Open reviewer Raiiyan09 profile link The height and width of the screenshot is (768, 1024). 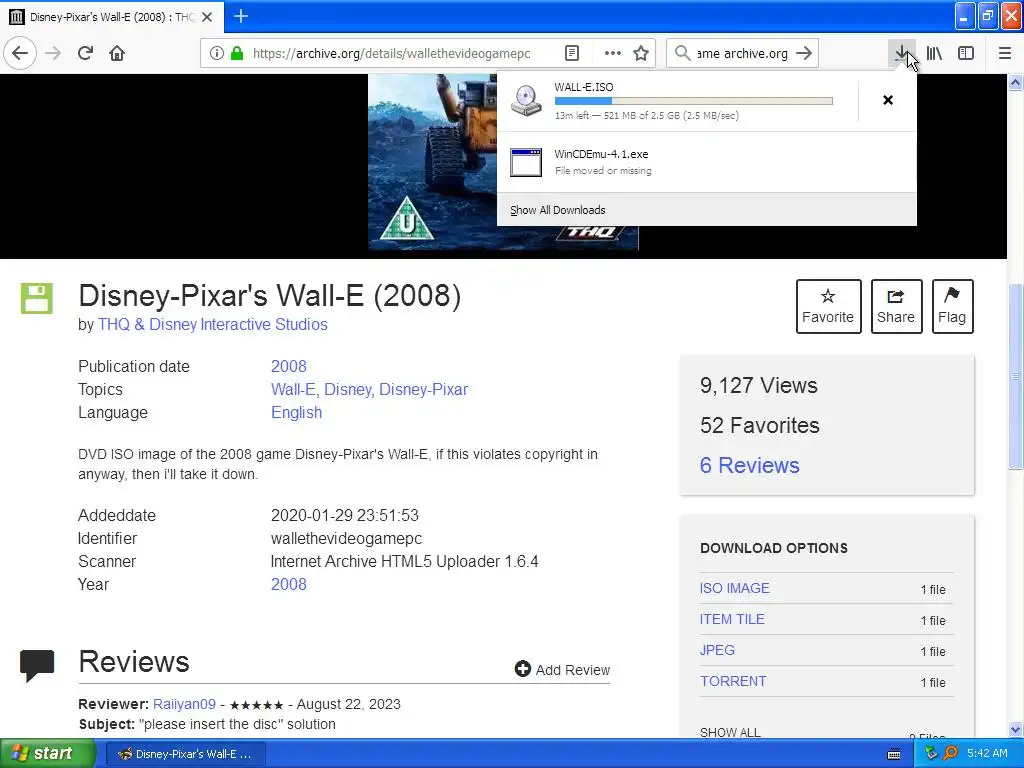pos(184,705)
